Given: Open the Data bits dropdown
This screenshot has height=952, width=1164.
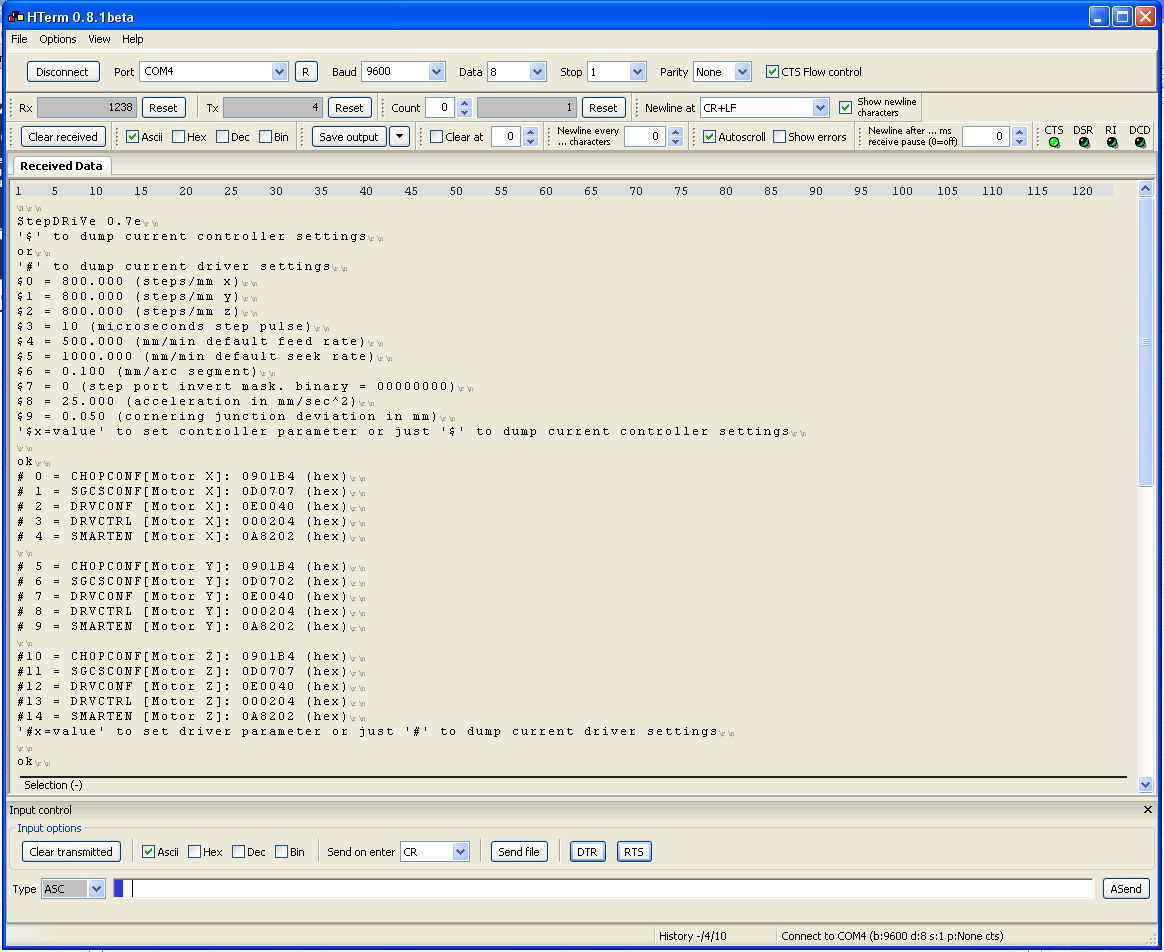Looking at the screenshot, I should point(537,72).
